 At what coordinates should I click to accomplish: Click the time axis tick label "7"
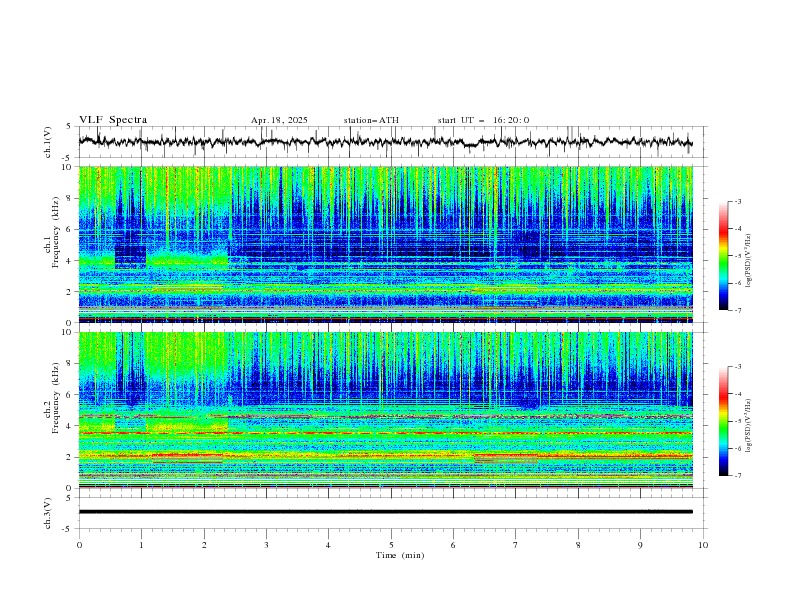[516, 545]
